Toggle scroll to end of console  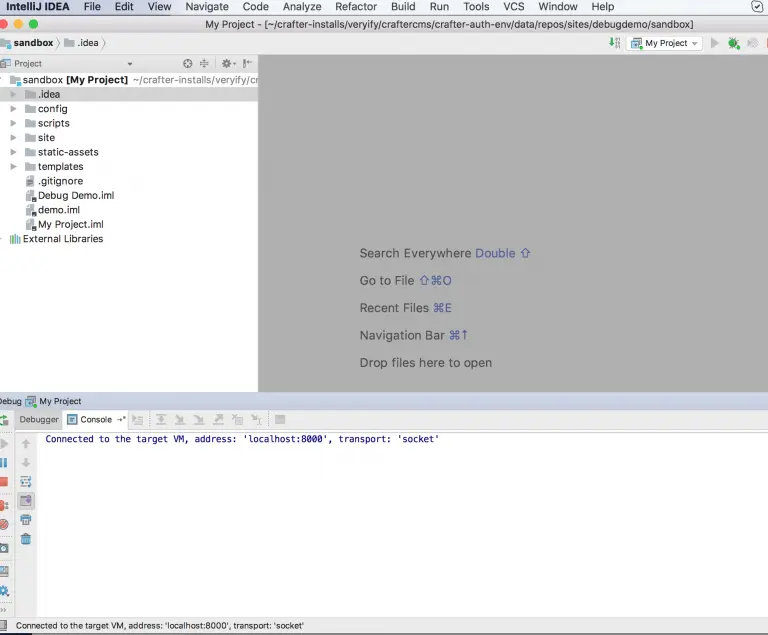26,500
